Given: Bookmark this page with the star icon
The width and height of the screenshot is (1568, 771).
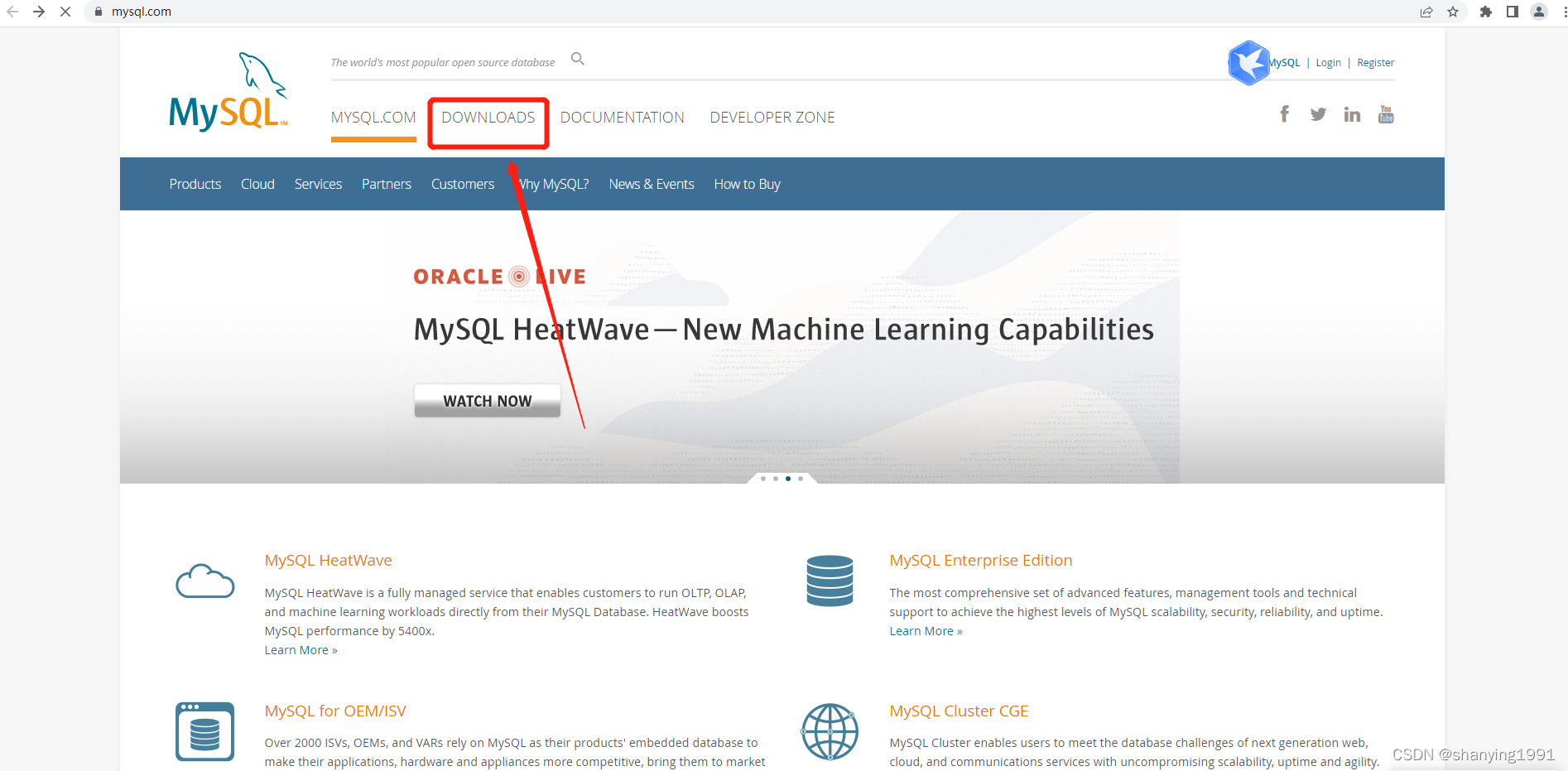Looking at the screenshot, I should pyautogui.click(x=1453, y=12).
